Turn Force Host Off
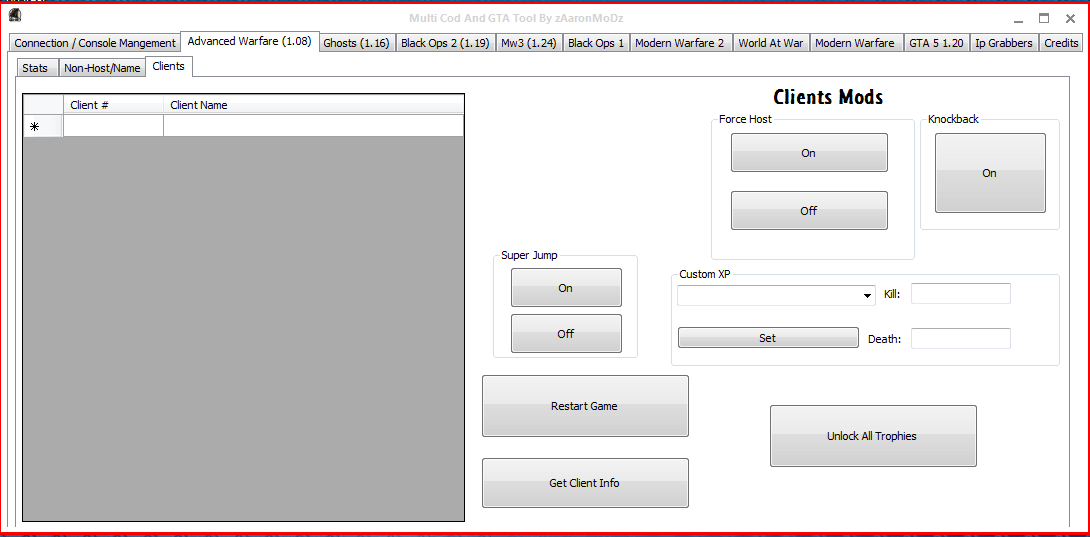Viewport: 1090px width, 537px height. [809, 210]
